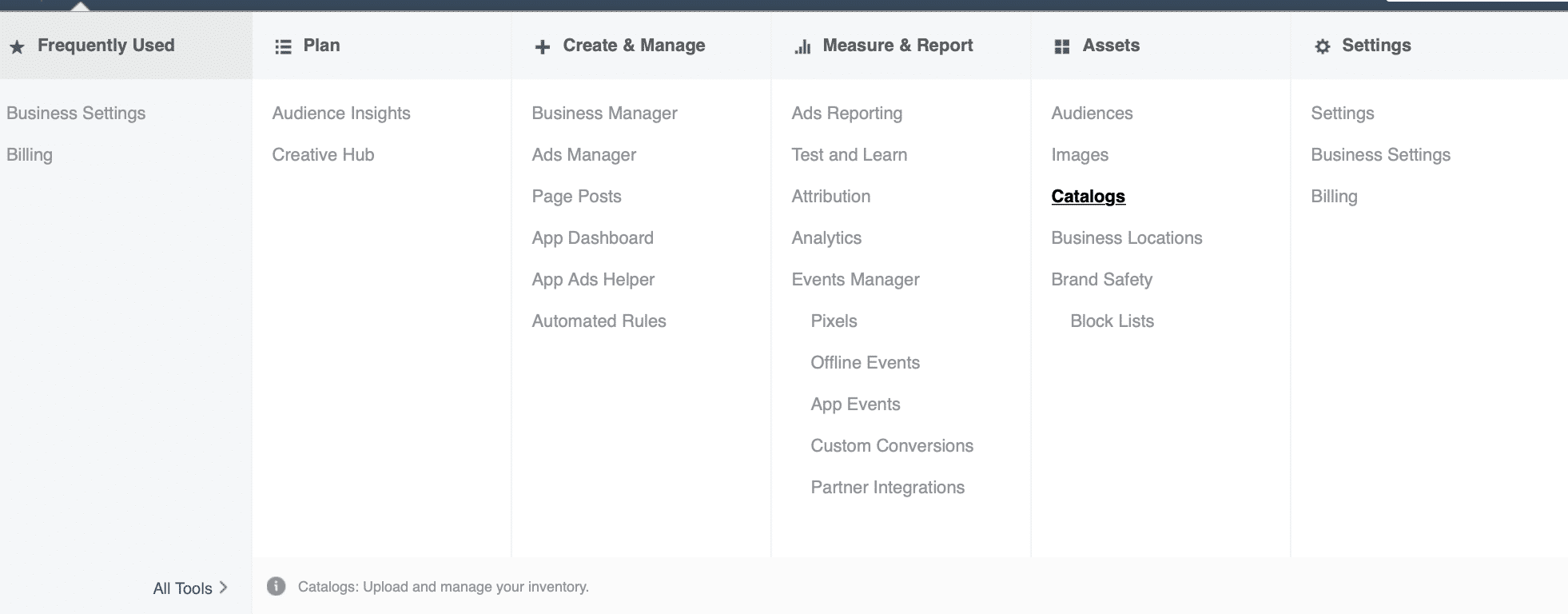This screenshot has height=614, width=1568.
Task: Open App Events
Action: coord(855,405)
